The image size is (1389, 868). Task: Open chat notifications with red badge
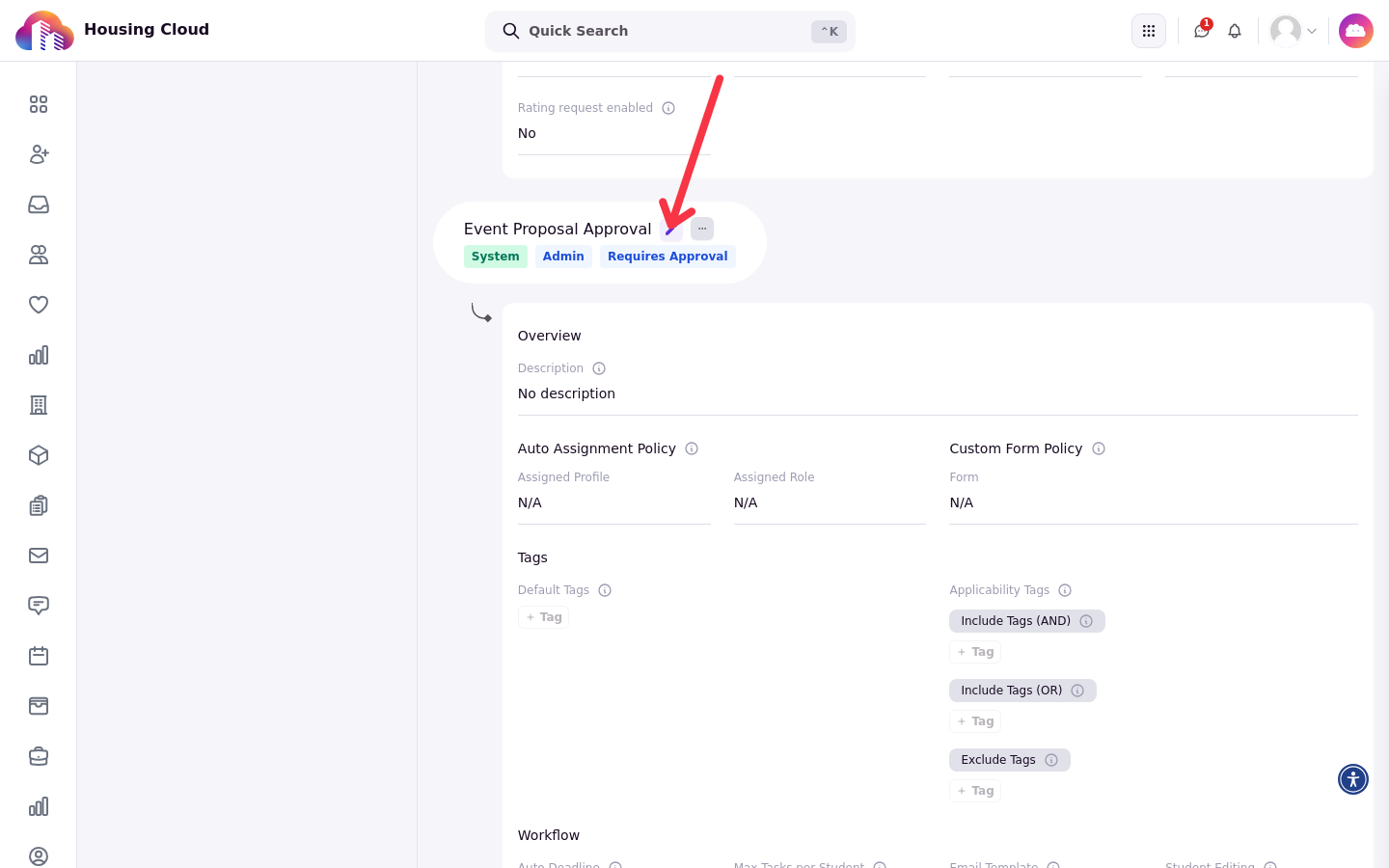pyautogui.click(x=1202, y=31)
